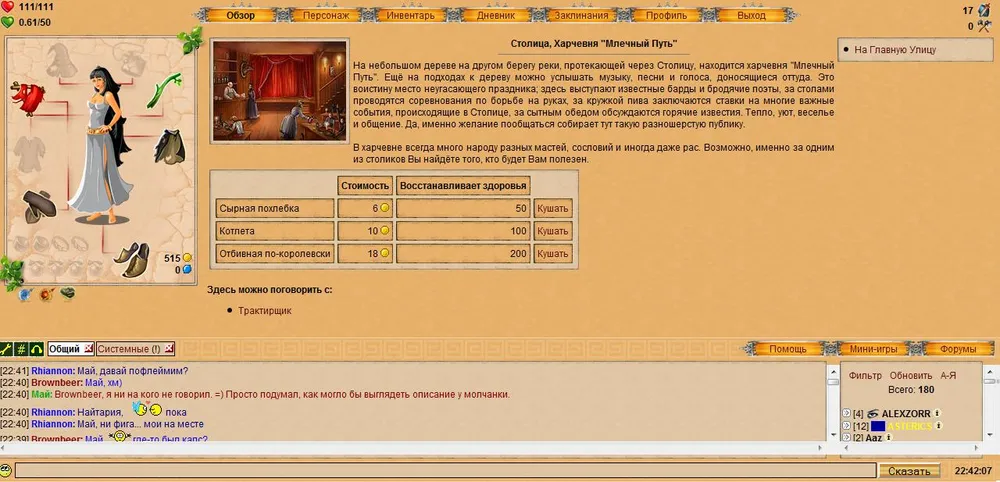Close the Системные chat tab
Viewport: 1000px width, 482px height.
[169, 349]
